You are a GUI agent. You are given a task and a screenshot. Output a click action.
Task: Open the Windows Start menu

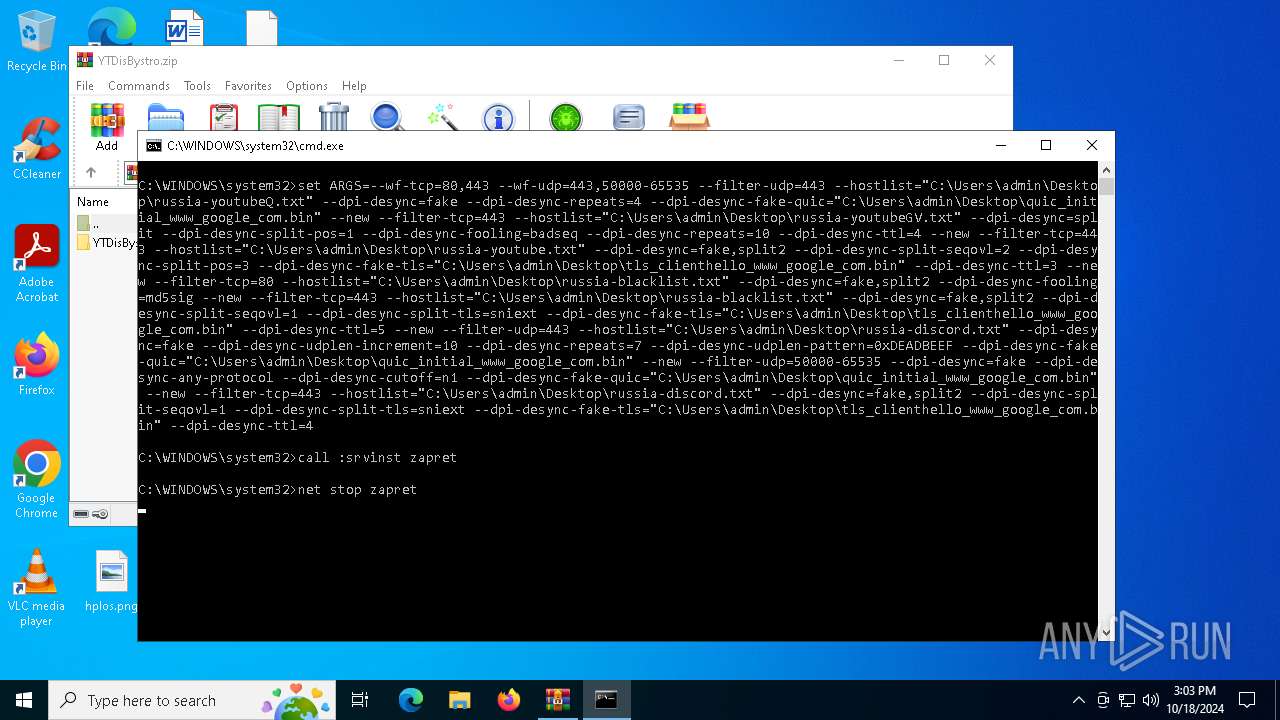click(24, 700)
